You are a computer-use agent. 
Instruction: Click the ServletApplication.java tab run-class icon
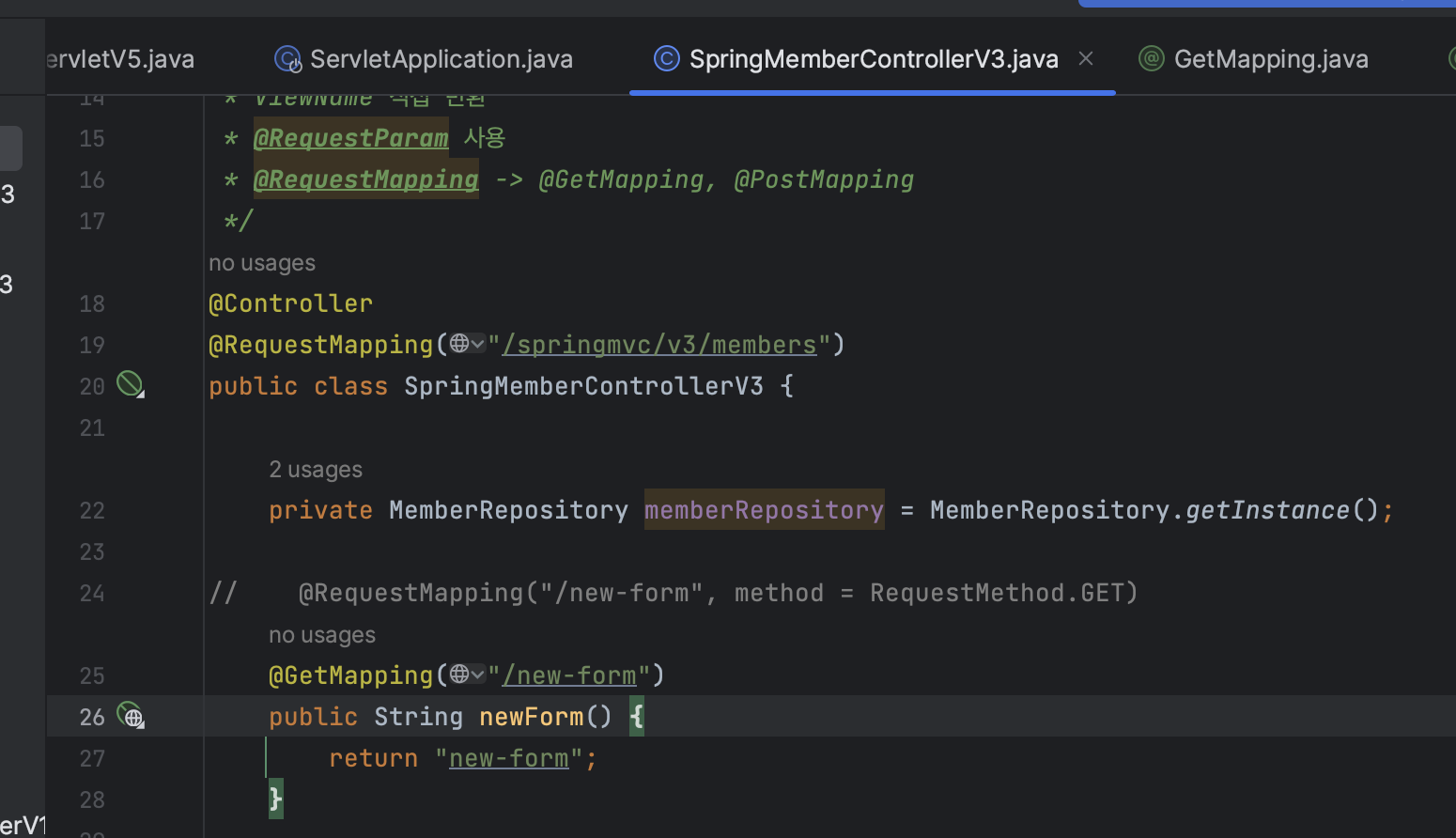[x=287, y=59]
